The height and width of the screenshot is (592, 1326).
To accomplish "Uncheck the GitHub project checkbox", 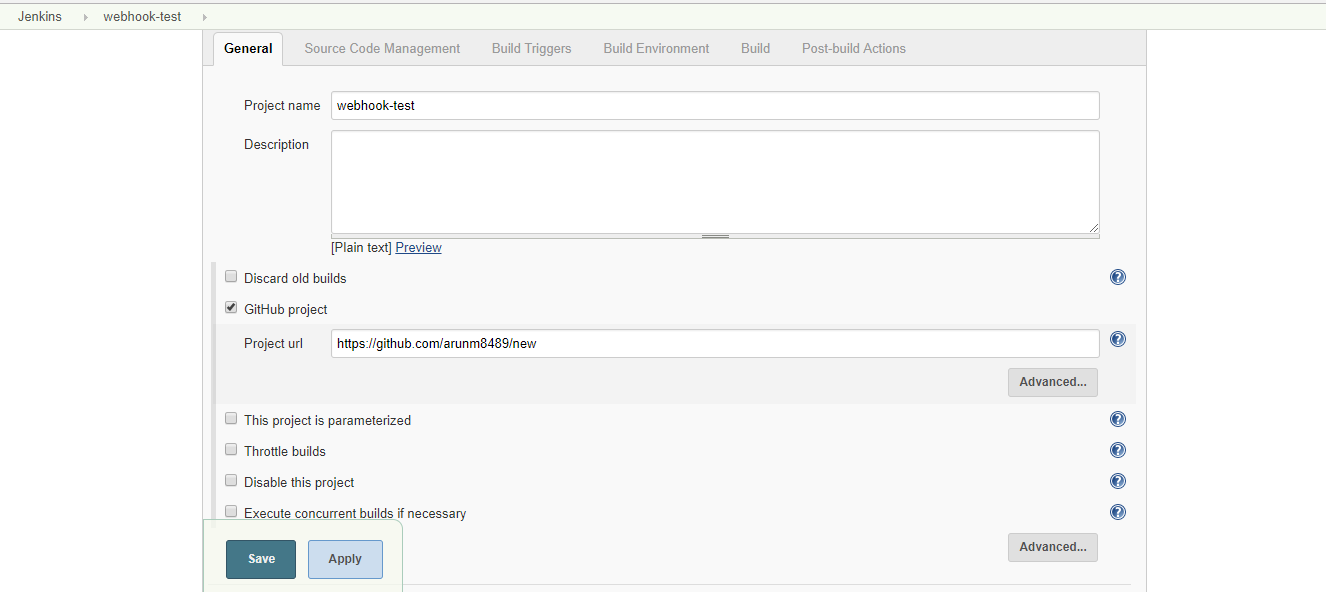I will click(x=231, y=307).
